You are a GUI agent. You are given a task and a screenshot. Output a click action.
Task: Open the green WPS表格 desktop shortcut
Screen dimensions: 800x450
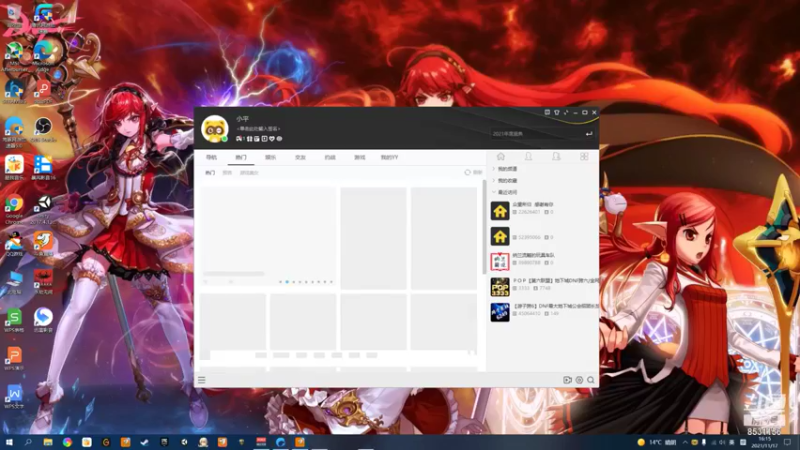click(14, 320)
